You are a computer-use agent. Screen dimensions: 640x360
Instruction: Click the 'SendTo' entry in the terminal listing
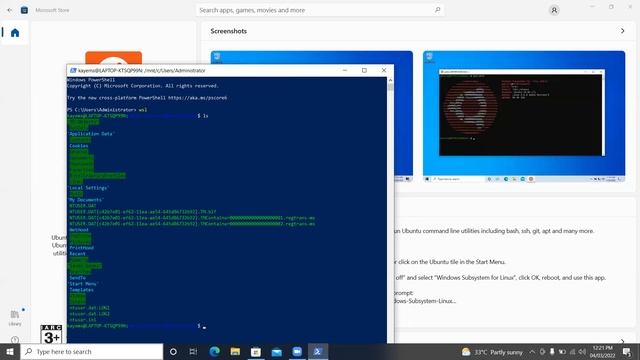point(78,278)
